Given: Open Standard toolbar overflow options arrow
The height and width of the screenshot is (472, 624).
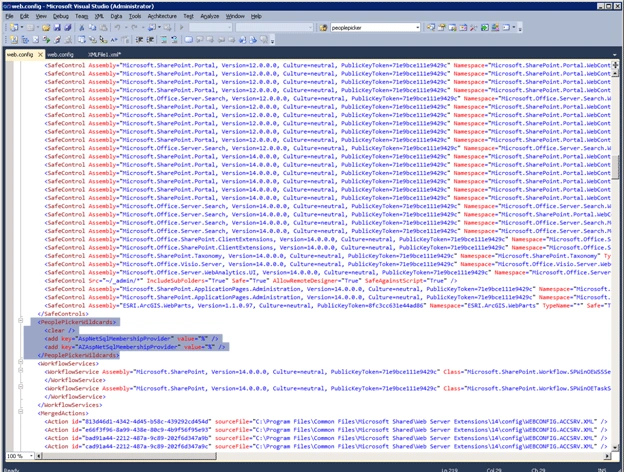Looking at the screenshot, I should 520,28.
